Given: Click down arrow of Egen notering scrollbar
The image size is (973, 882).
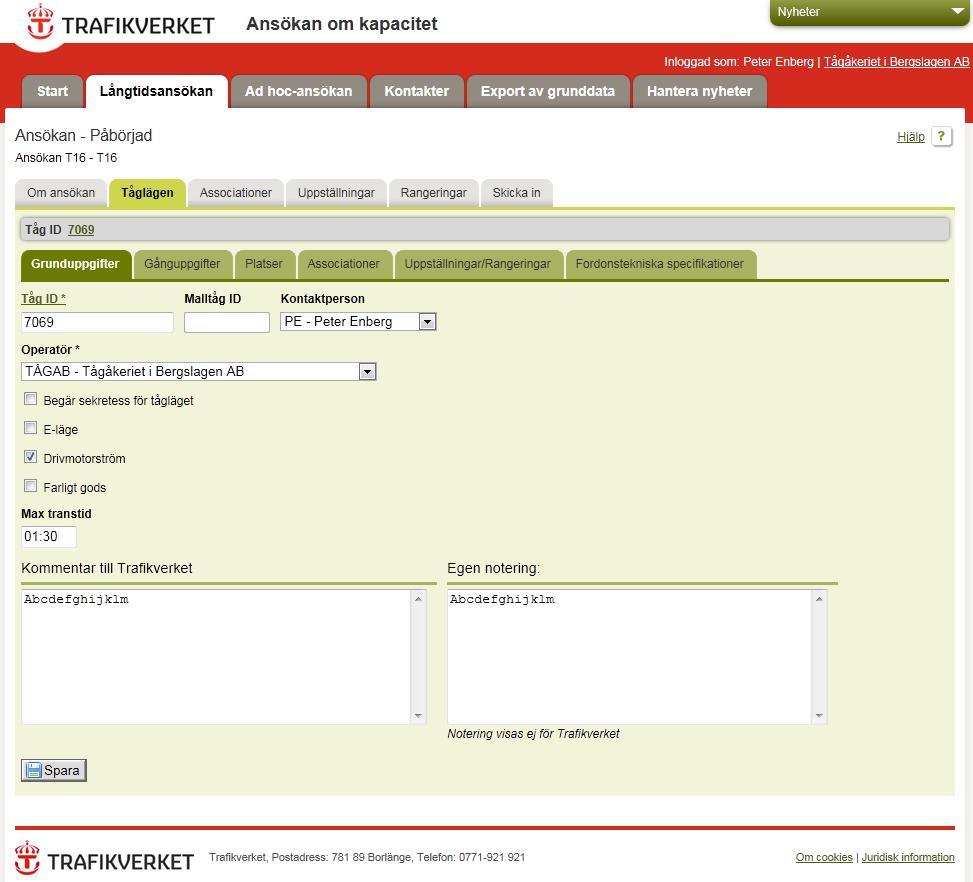Looking at the screenshot, I should [x=819, y=716].
